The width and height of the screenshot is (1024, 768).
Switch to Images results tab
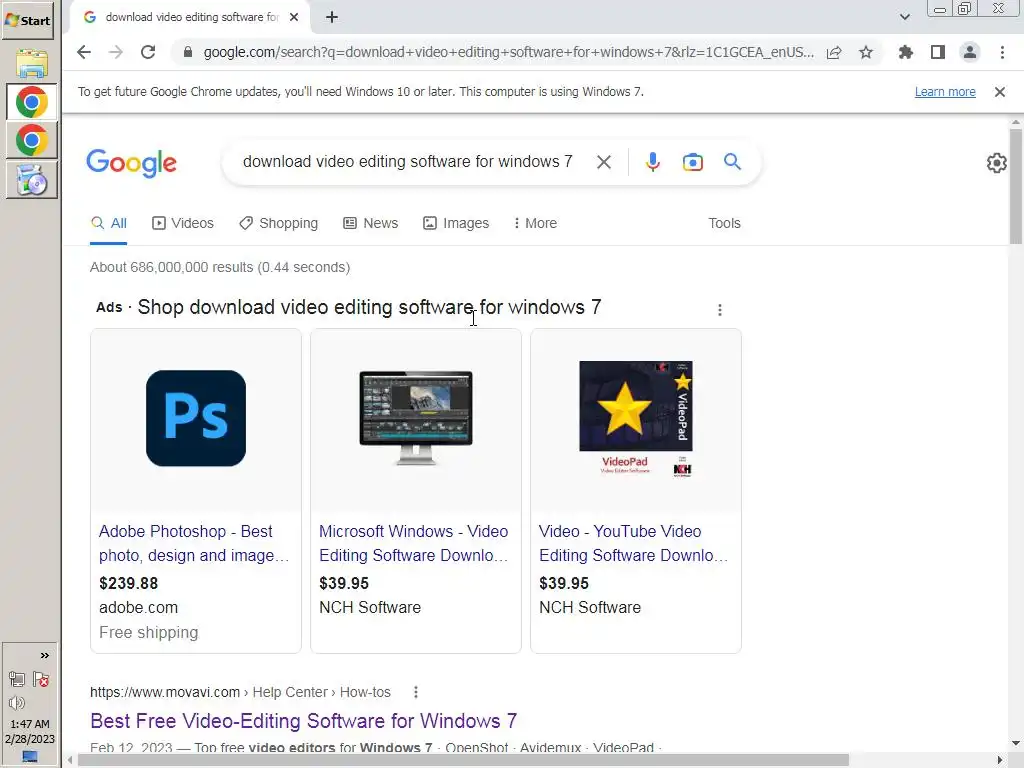coord(456,223)
